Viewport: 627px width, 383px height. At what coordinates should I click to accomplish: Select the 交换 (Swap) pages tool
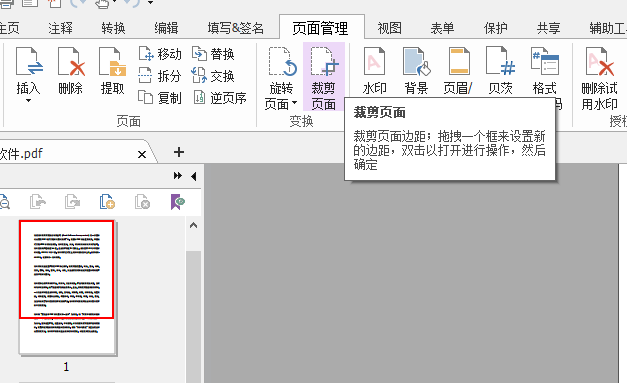213,76
